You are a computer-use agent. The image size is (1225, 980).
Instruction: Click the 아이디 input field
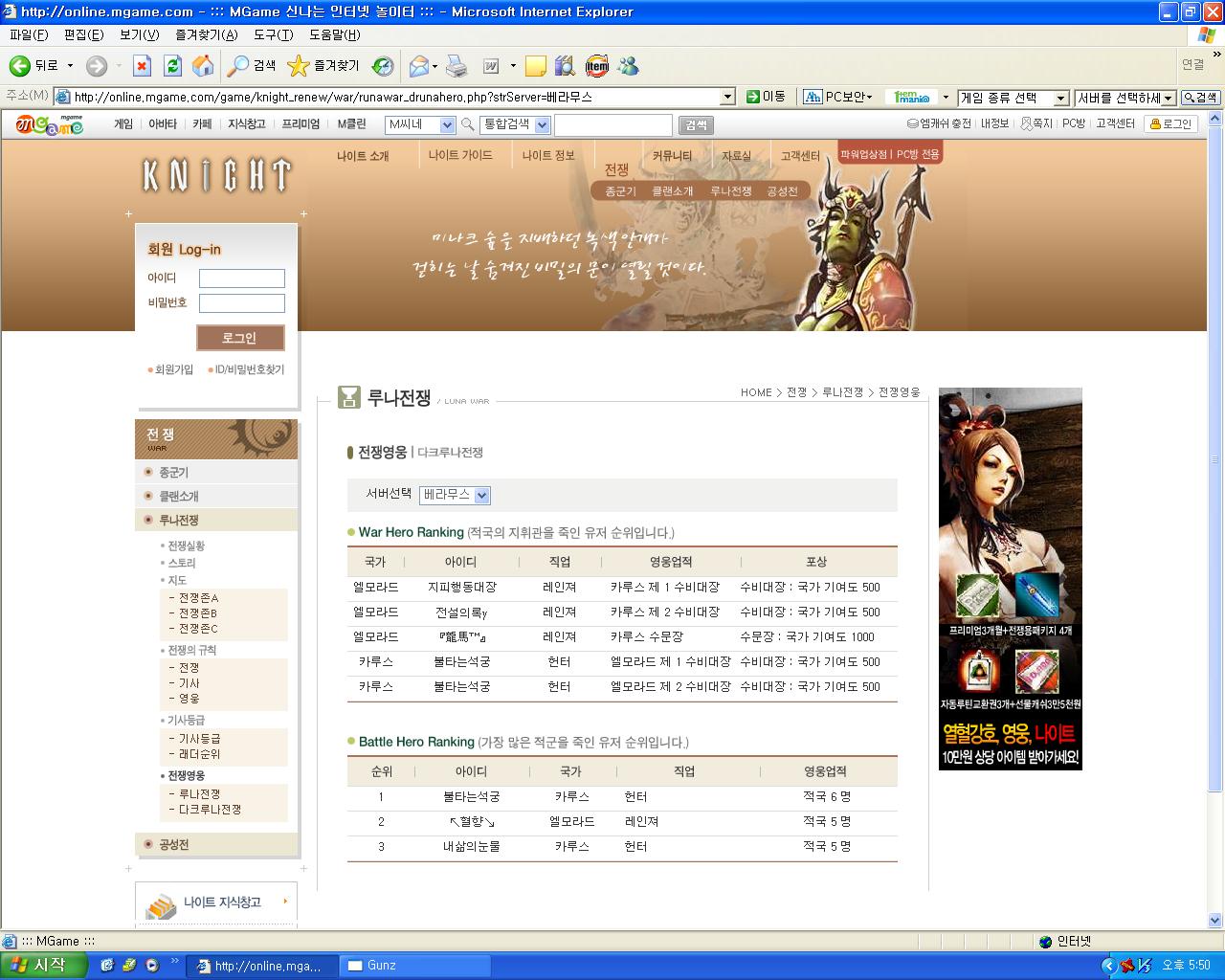[x=242, y=278]
